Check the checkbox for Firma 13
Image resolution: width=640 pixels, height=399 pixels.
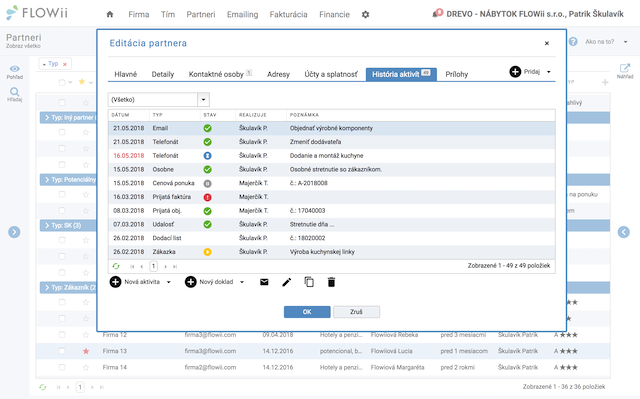[62, 351]
